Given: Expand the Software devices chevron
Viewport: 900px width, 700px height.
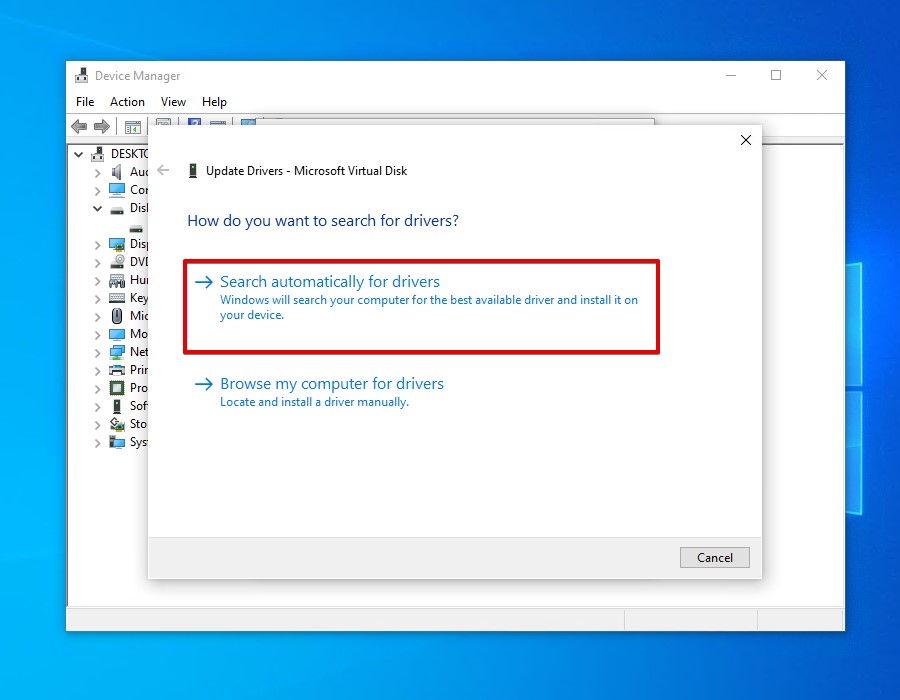Looking at the screenshot, I should pyautogui.click(x=98, y=407).
